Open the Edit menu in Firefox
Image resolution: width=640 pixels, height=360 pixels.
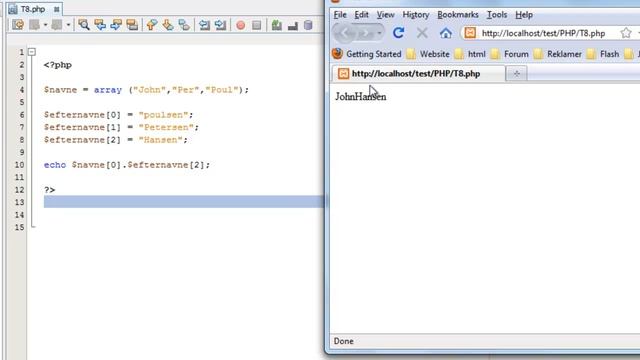361,15
